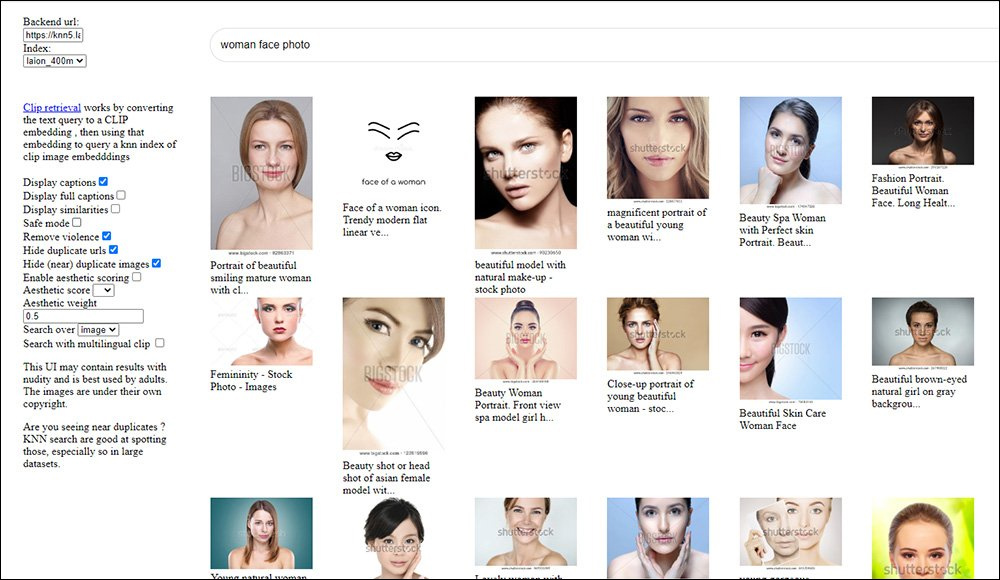The height and width of the screenshot is (580, 1000).
Task: Enable Display similarities
Action: tap(116, 209)
